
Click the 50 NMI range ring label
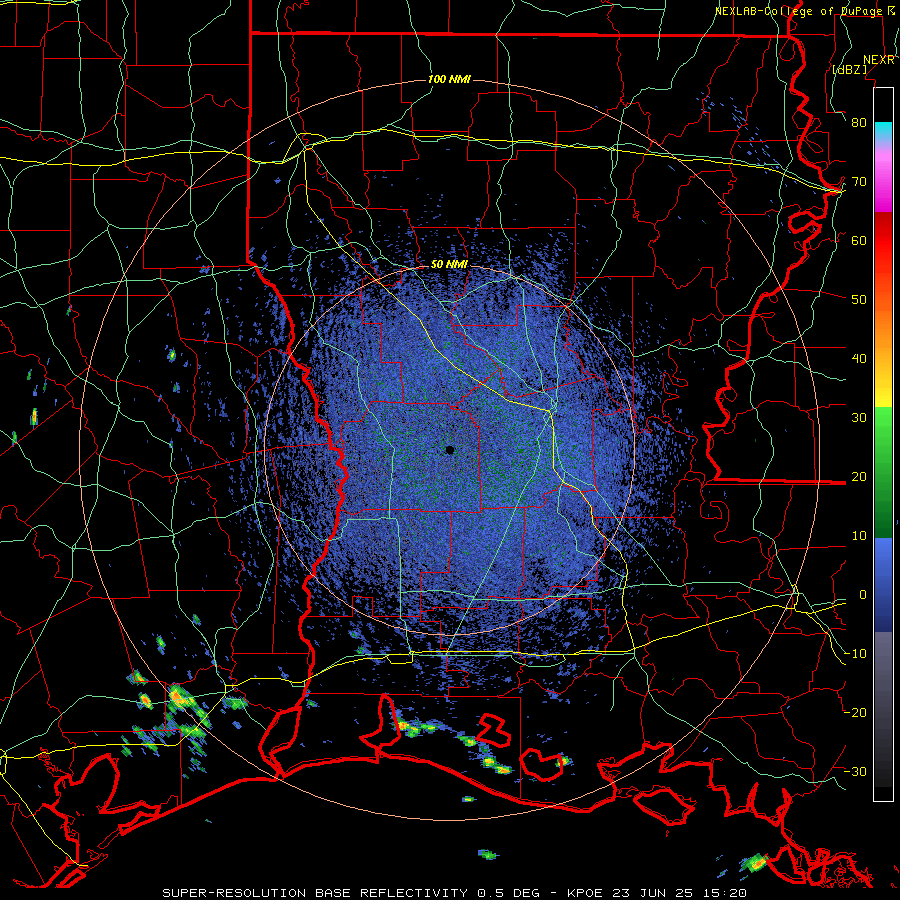pos(449,265)
